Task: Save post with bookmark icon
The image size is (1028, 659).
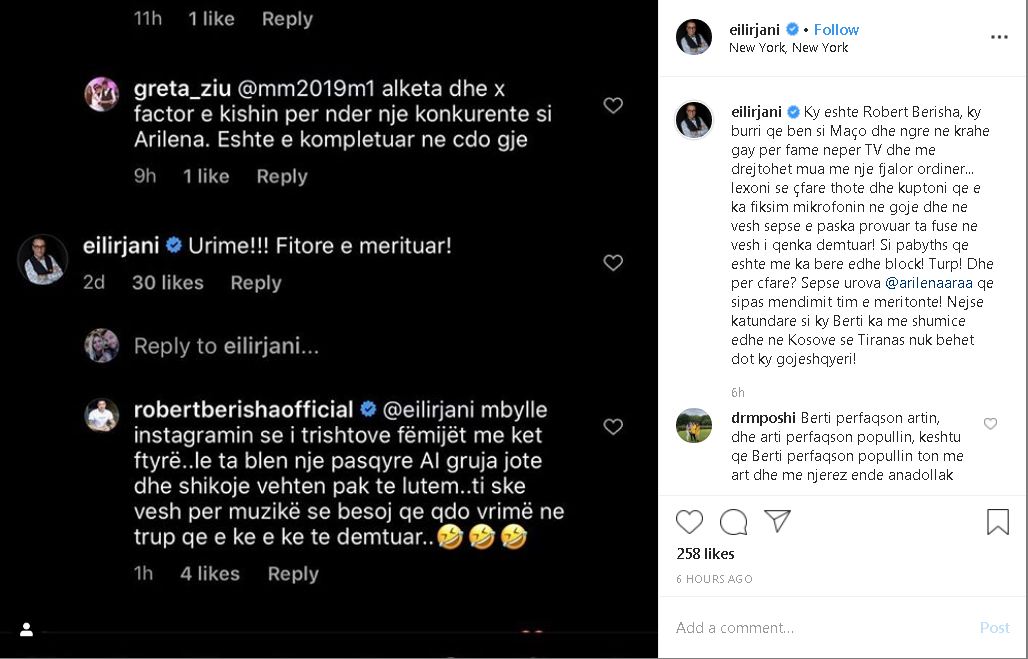Action: tap(998, 522)
